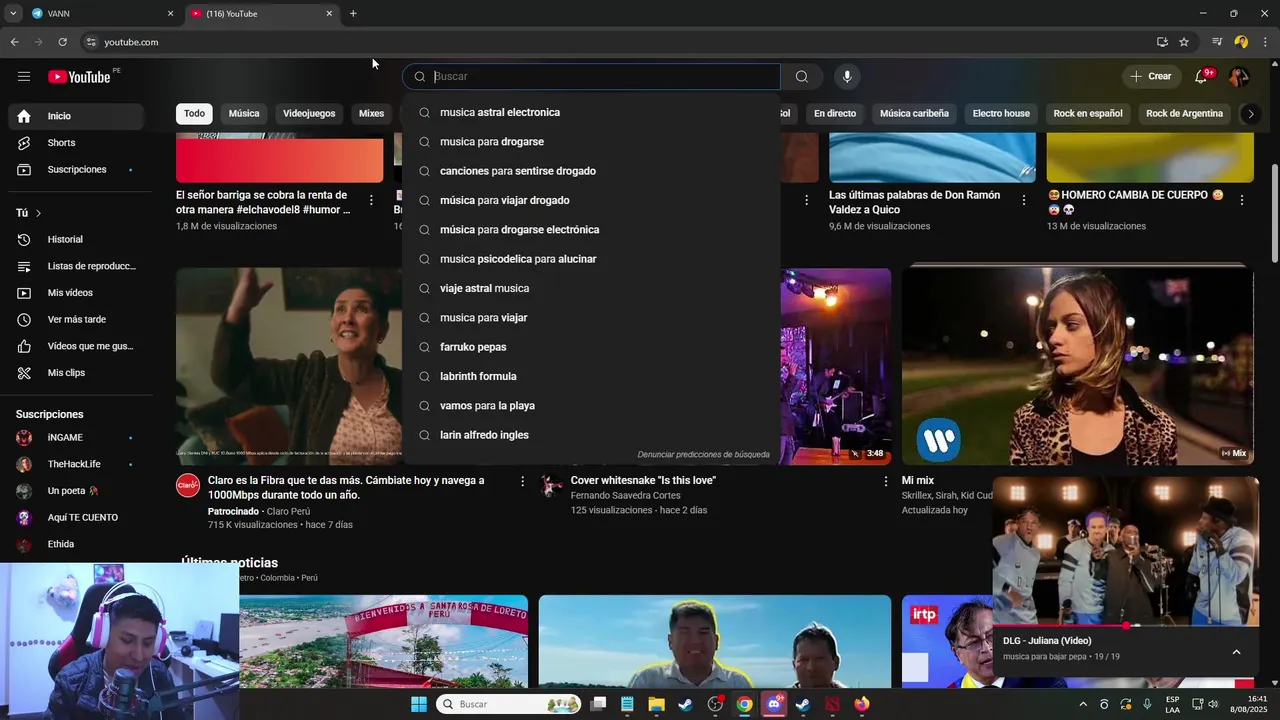
Task: Open Videos que me gustan
Action: click(x=78, y=346)
